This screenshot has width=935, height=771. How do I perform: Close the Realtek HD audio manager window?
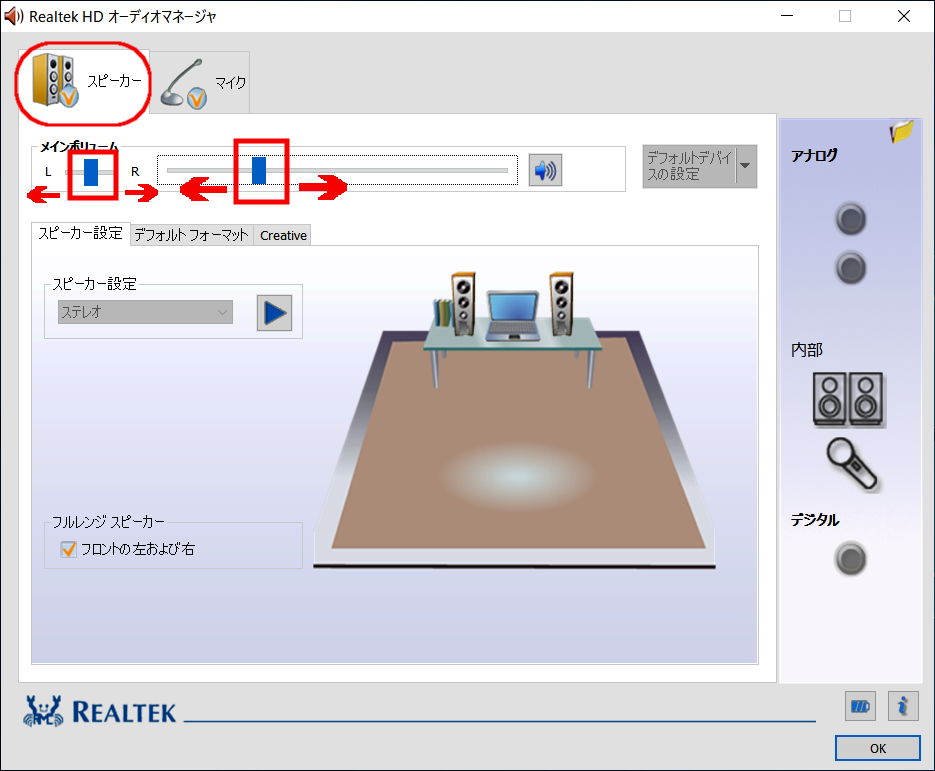click(904, 16)
